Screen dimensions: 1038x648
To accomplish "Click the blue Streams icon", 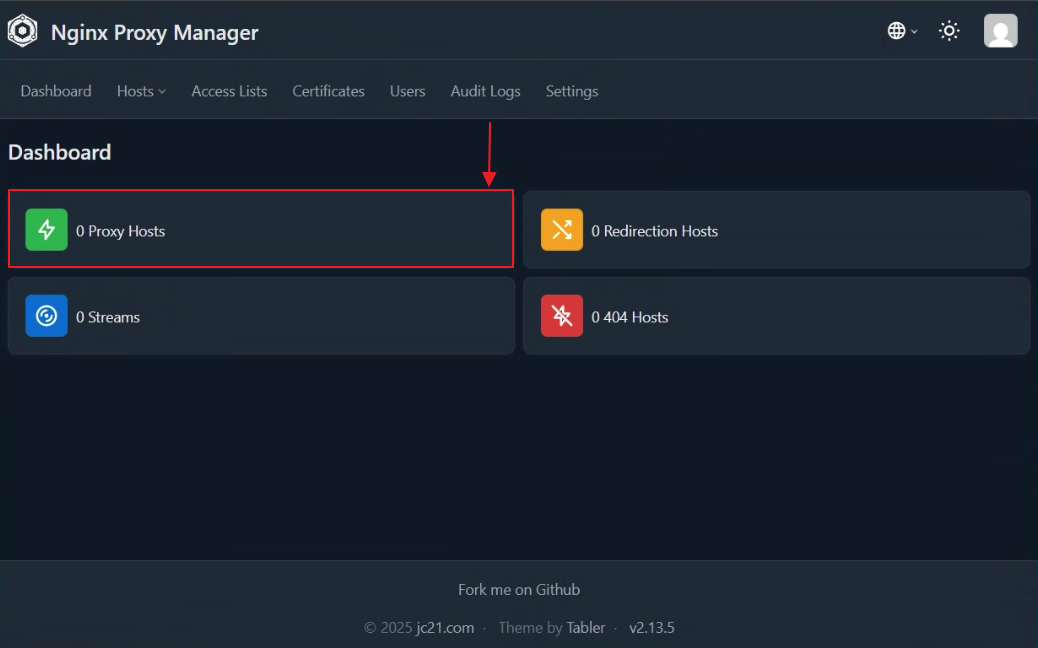I will (x=46, y=316).
